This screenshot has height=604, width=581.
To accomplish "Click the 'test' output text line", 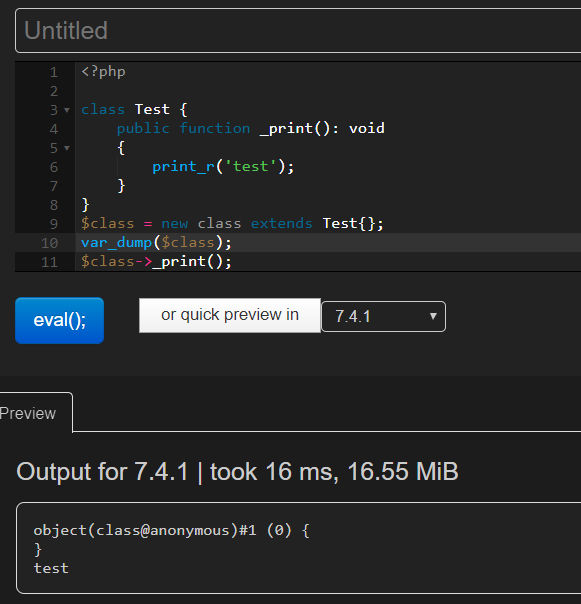I will [x=51, y=568].
